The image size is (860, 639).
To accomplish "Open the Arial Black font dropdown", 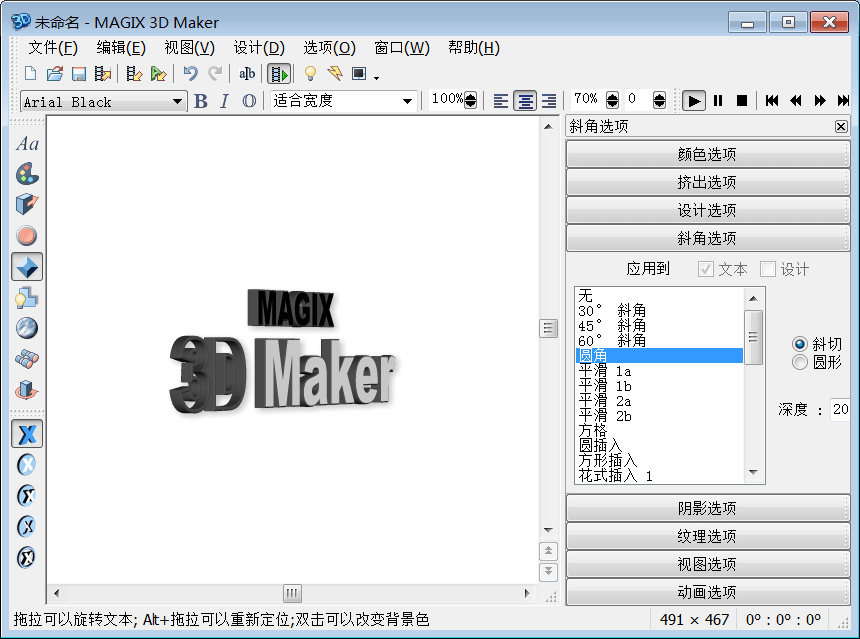I will click(x=177, y=101).
